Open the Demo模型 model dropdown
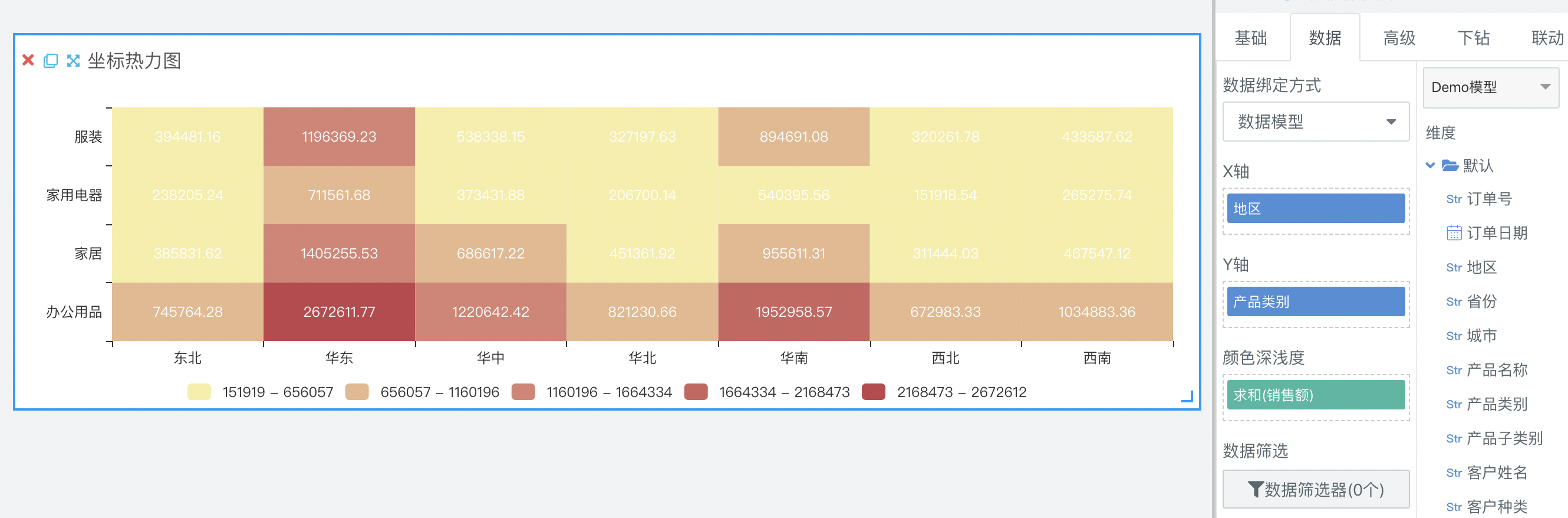1568x518 pixels. (1490, 87)
